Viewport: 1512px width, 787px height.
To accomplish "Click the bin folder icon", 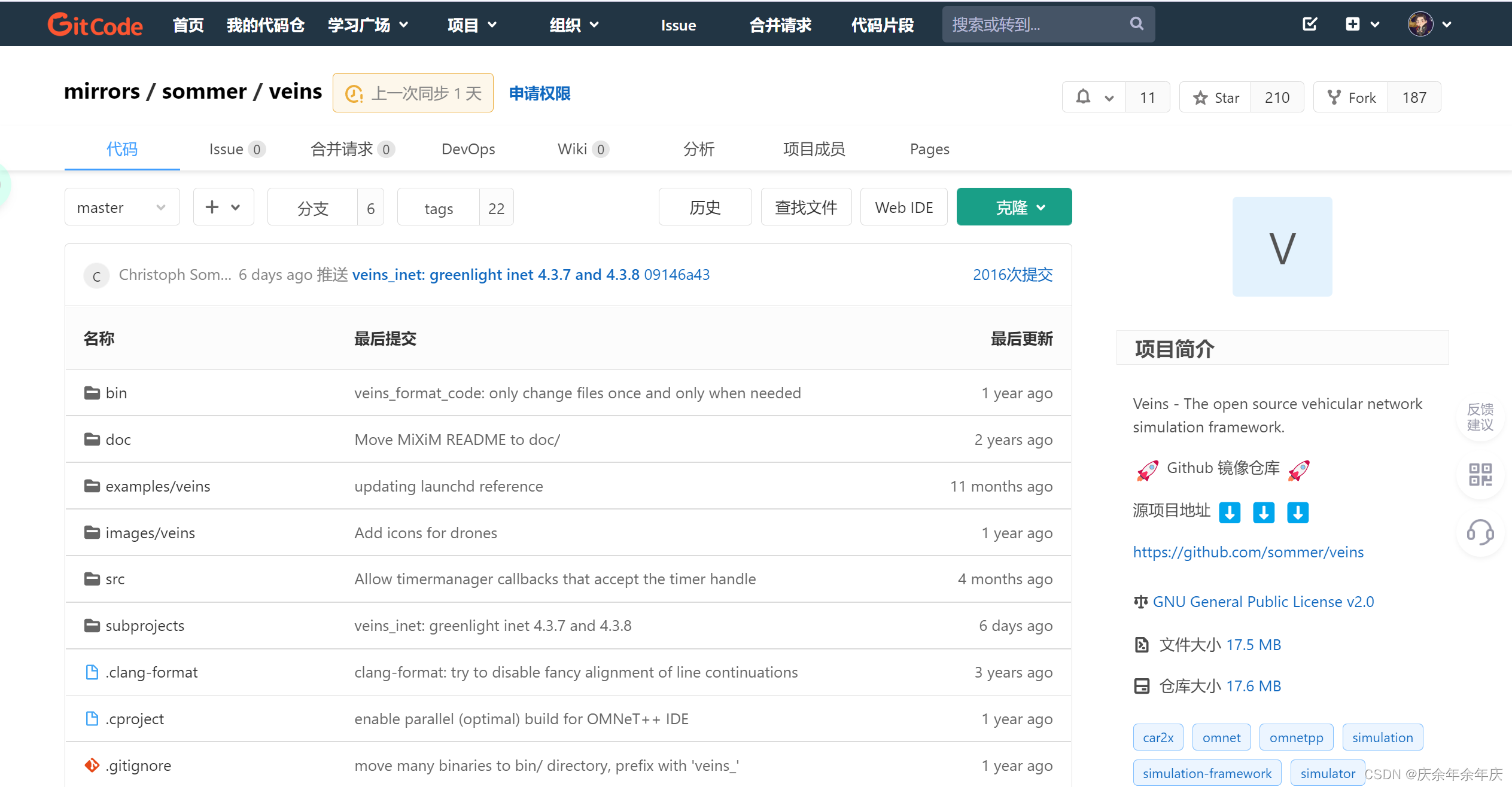I will coord(92,393).
